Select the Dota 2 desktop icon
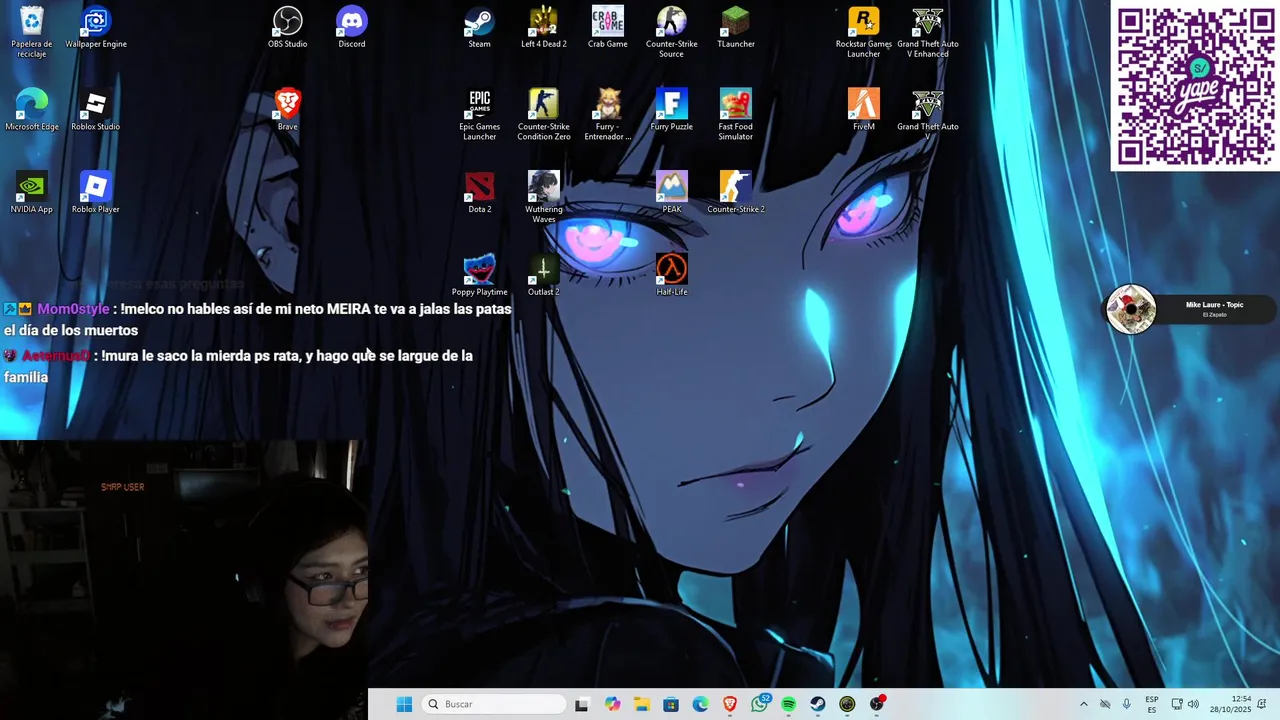 (x=480, y=193)
